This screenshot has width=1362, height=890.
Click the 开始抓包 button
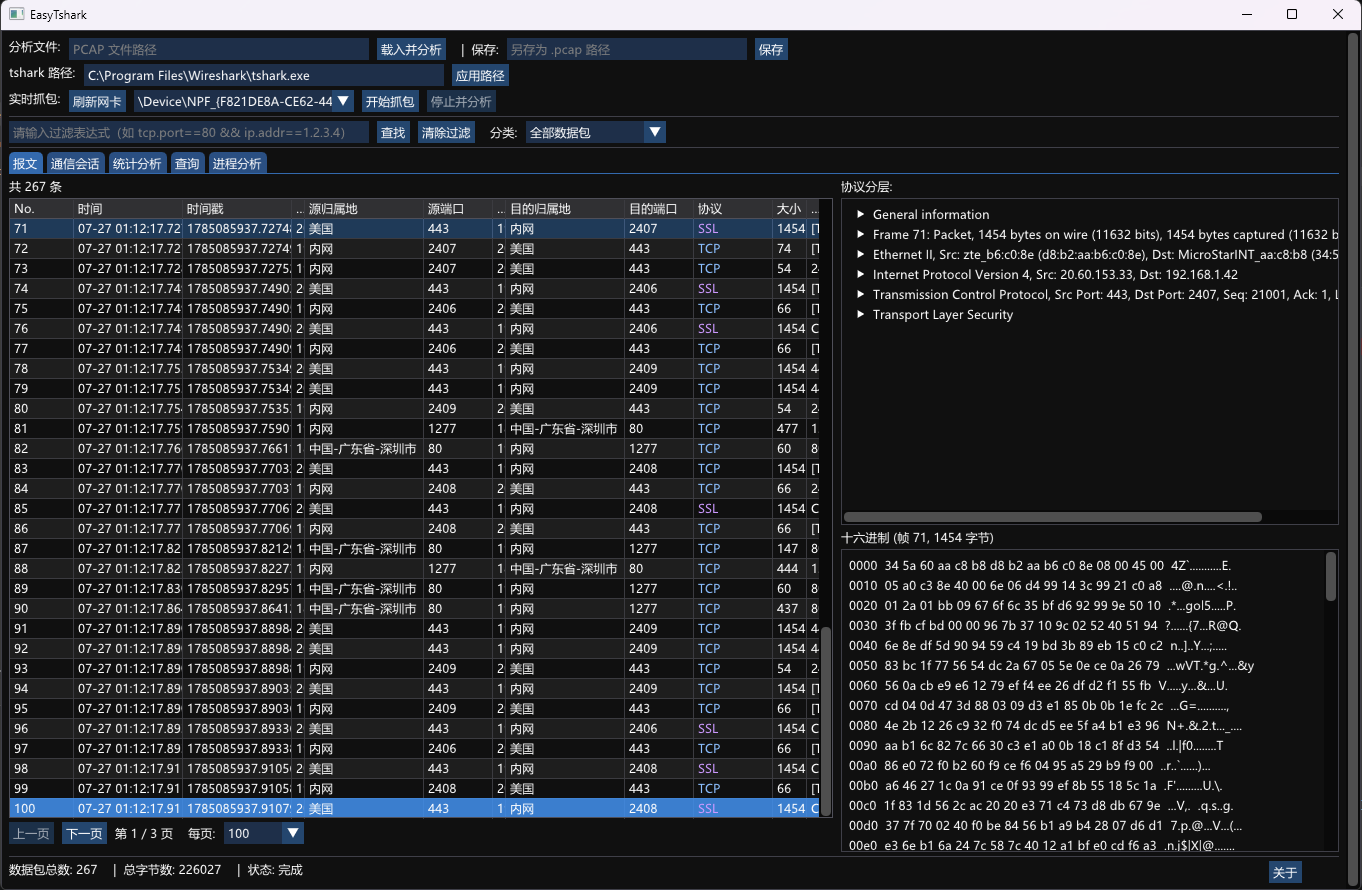pos(389,101)
